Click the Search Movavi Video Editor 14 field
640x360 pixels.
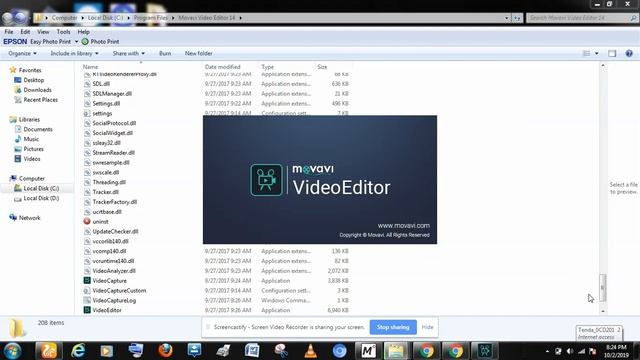click(x=582, y=18)
